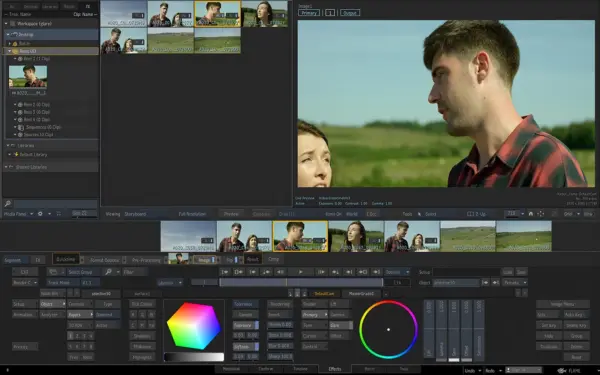Select the Primary viewer tab

click(x=309, y=13)
